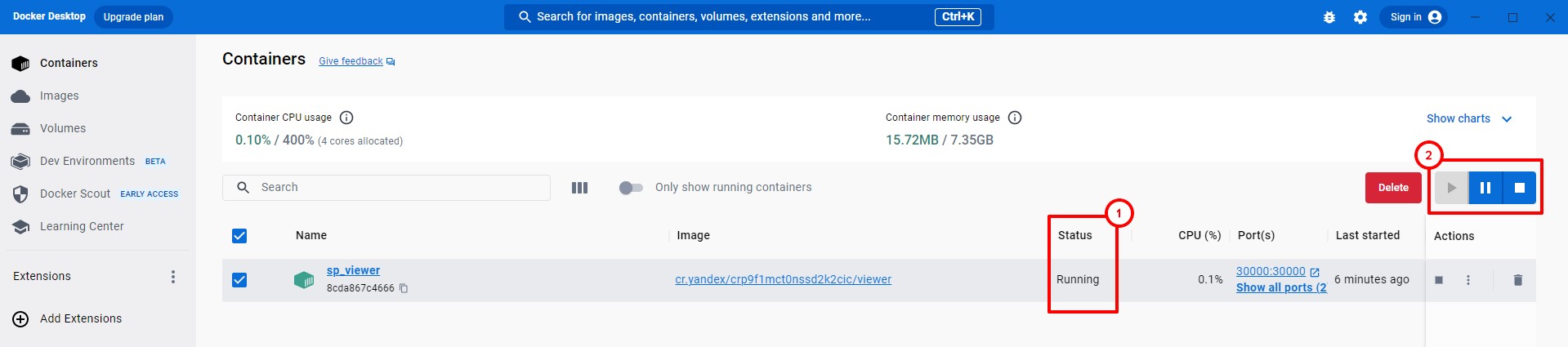This screenshot has width=1568, height=347.
Task: Open the Extensions three-dot menu
Action: click(x=172, y=277)
